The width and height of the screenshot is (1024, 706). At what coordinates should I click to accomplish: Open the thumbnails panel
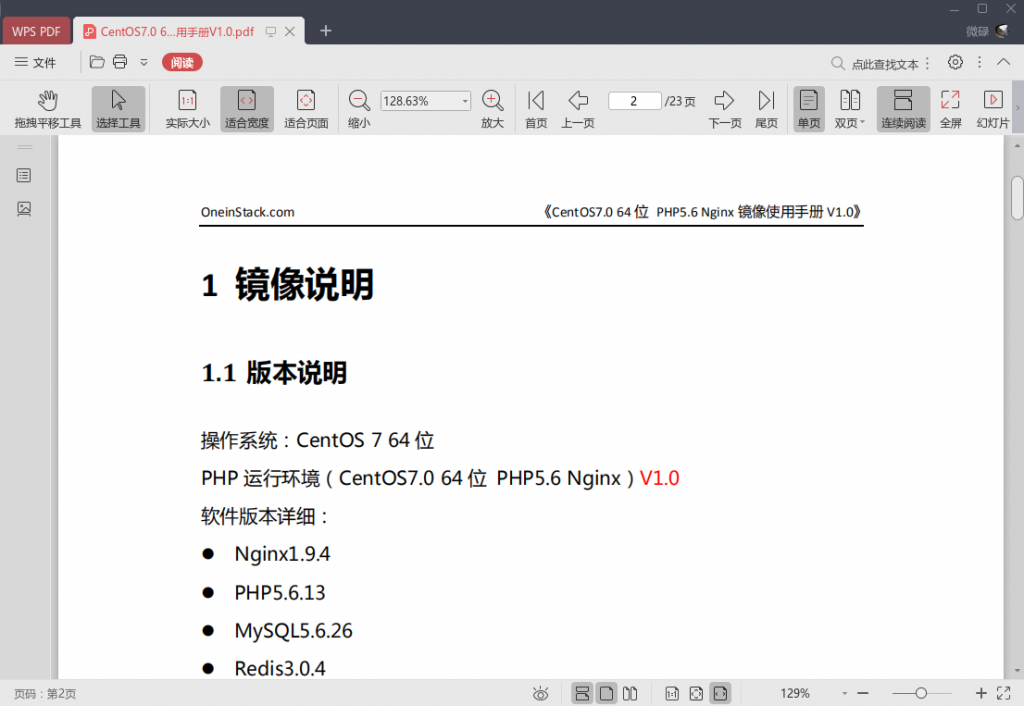24,209
